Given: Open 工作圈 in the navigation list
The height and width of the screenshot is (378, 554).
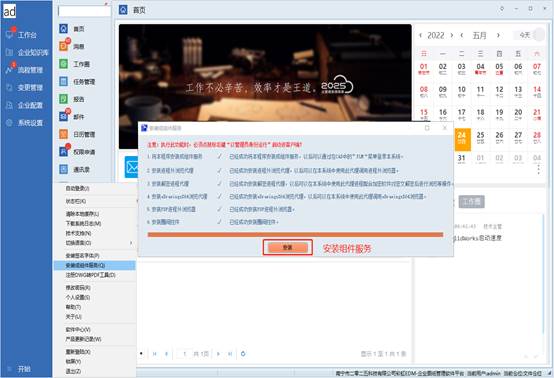Looking at the screenshot, I should pos(75,64).
